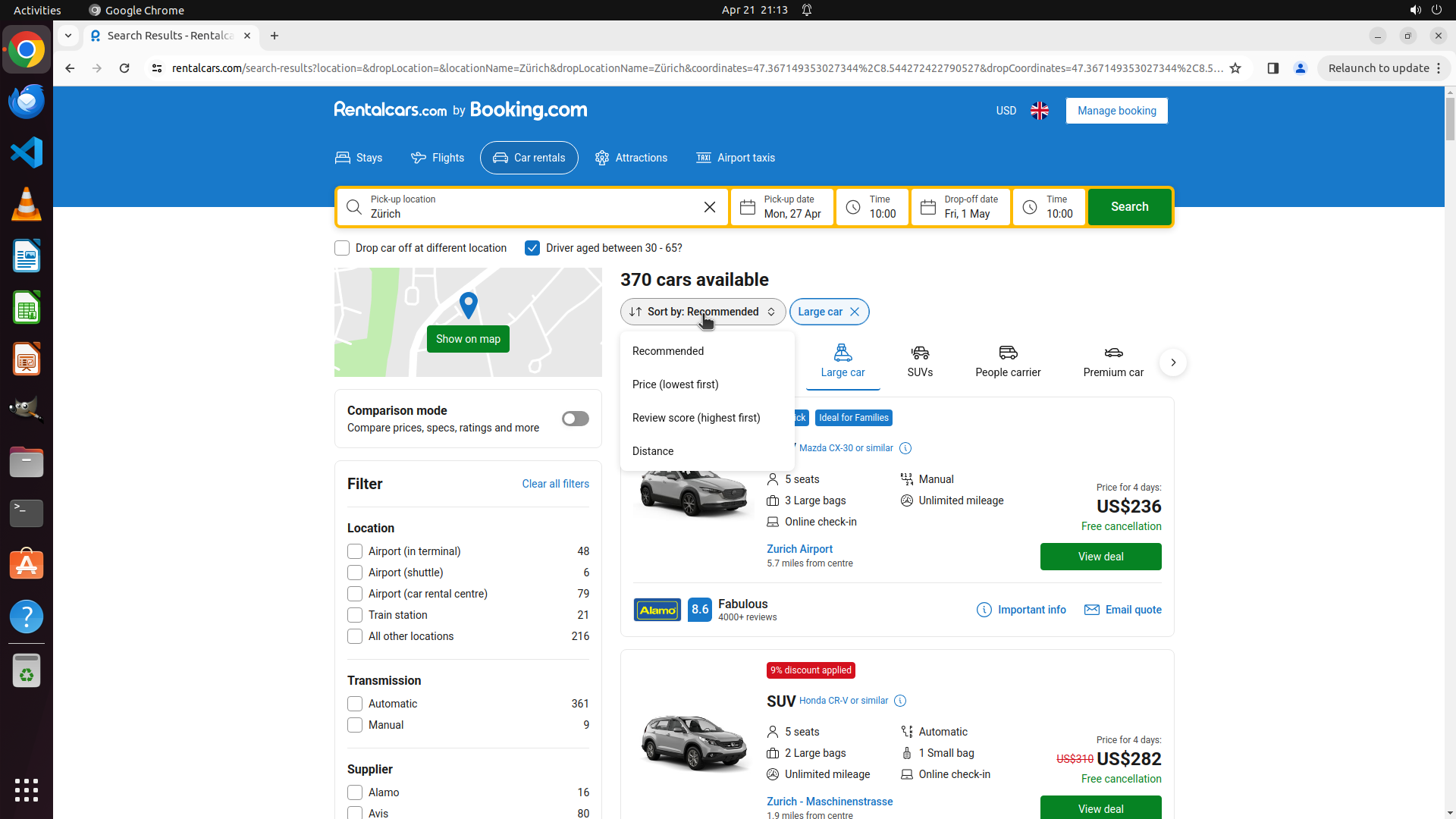
Task: Click Clear all filters link
Action: pyautogui.click(x=555, y=484)
